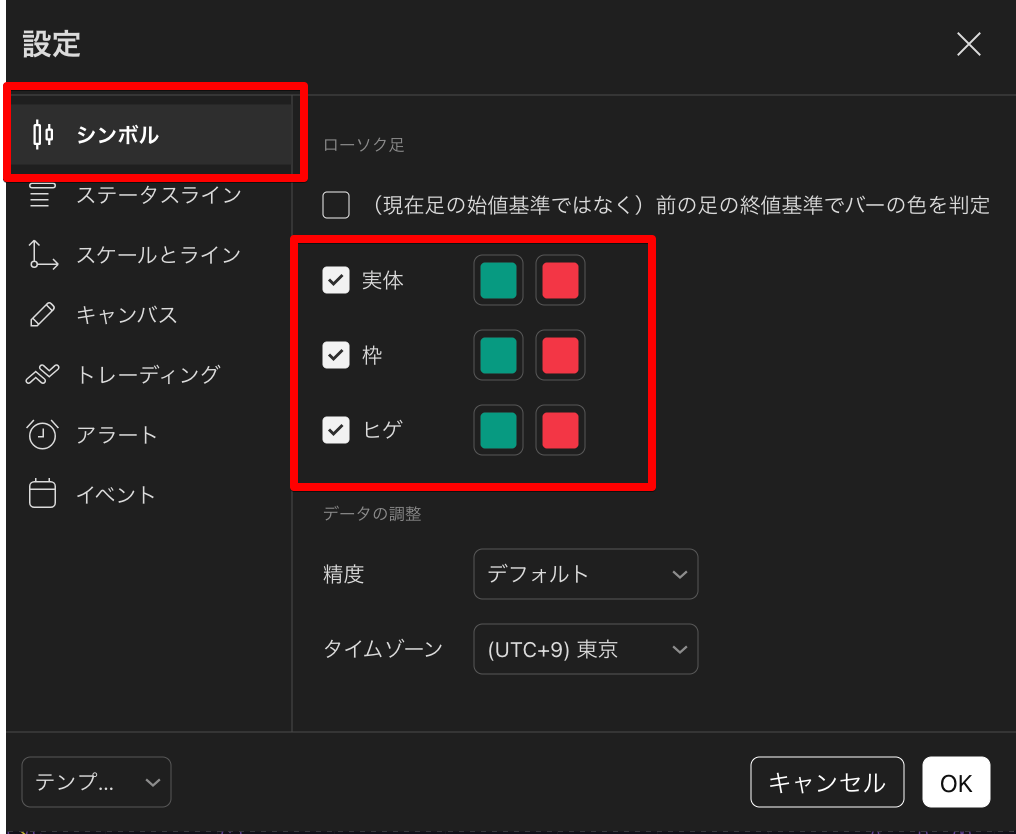Confirm settings with the OK button
Viewport: 1016px width, 834px height.
point(956,782)
